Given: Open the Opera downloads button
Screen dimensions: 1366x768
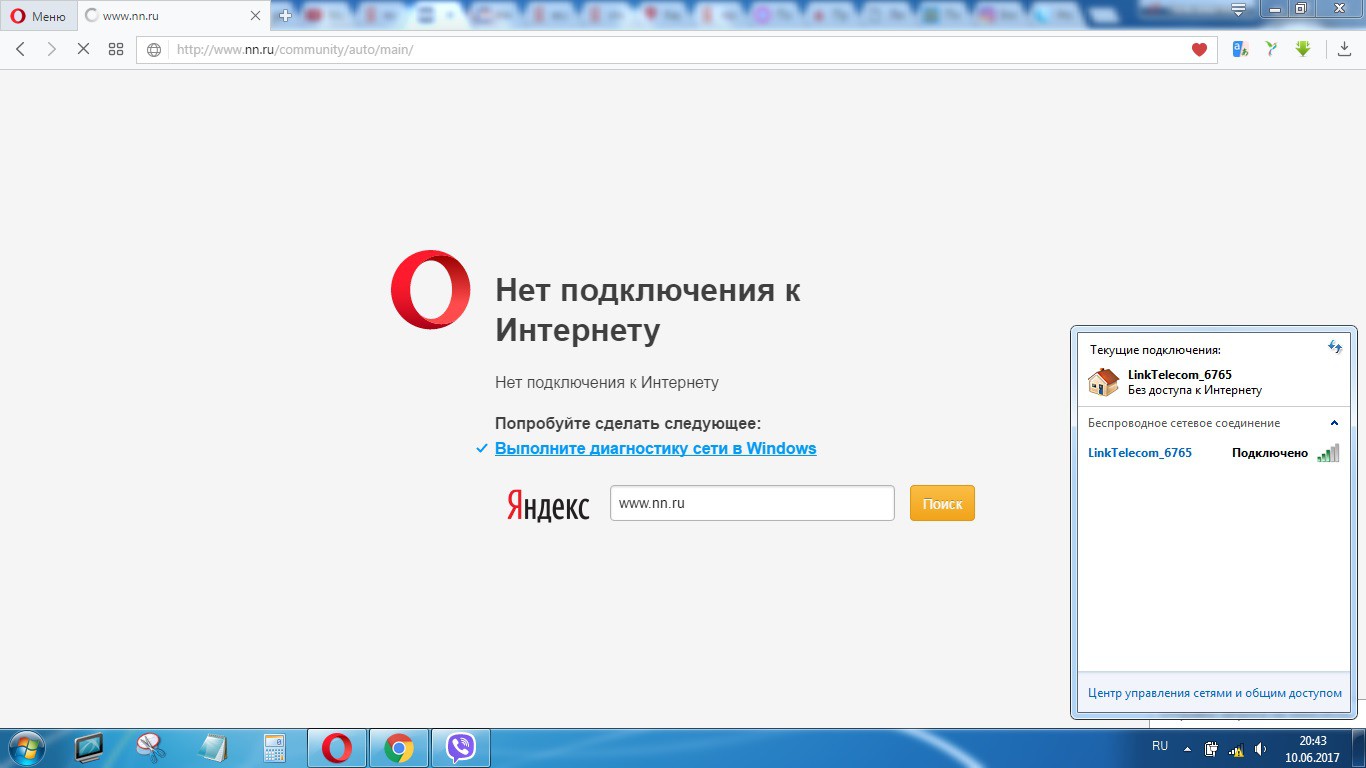Looking at the screenshot, I should [1344, 49].
